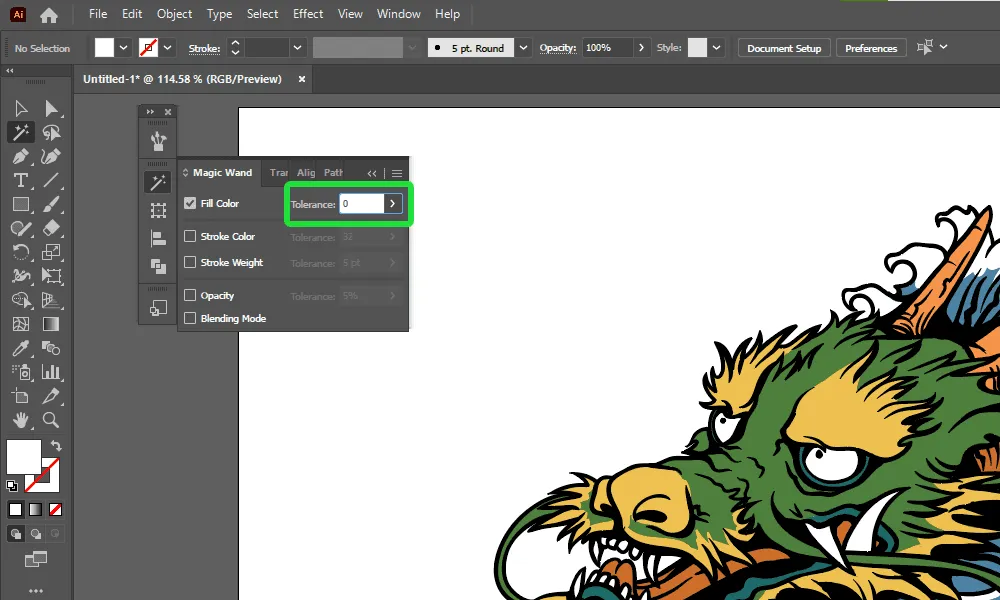Collapse the Magic Wand panel group arrows
Screen dimensions: 1000x600
coord(372,173)
